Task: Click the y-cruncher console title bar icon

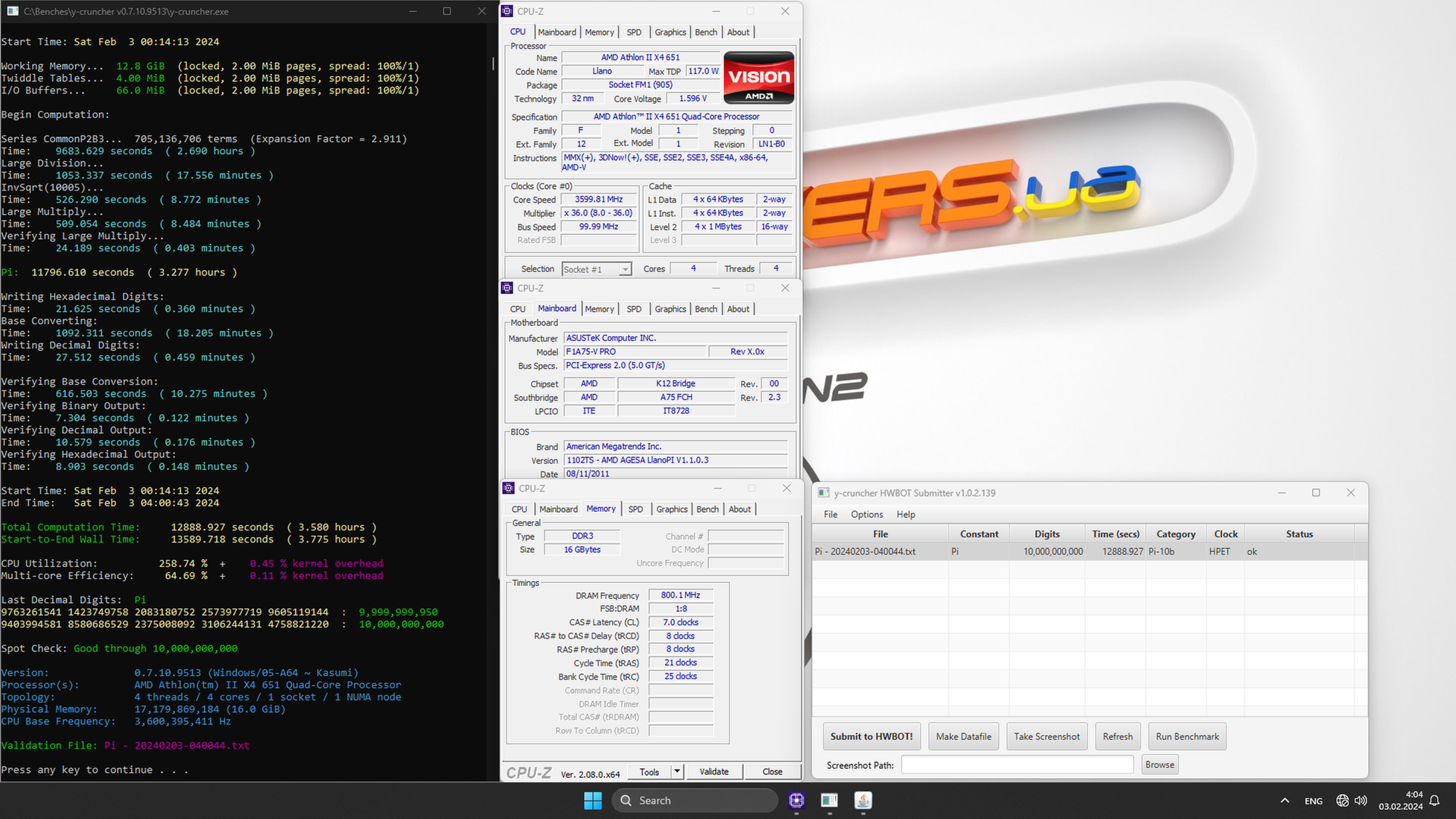Action: point(13,11)
